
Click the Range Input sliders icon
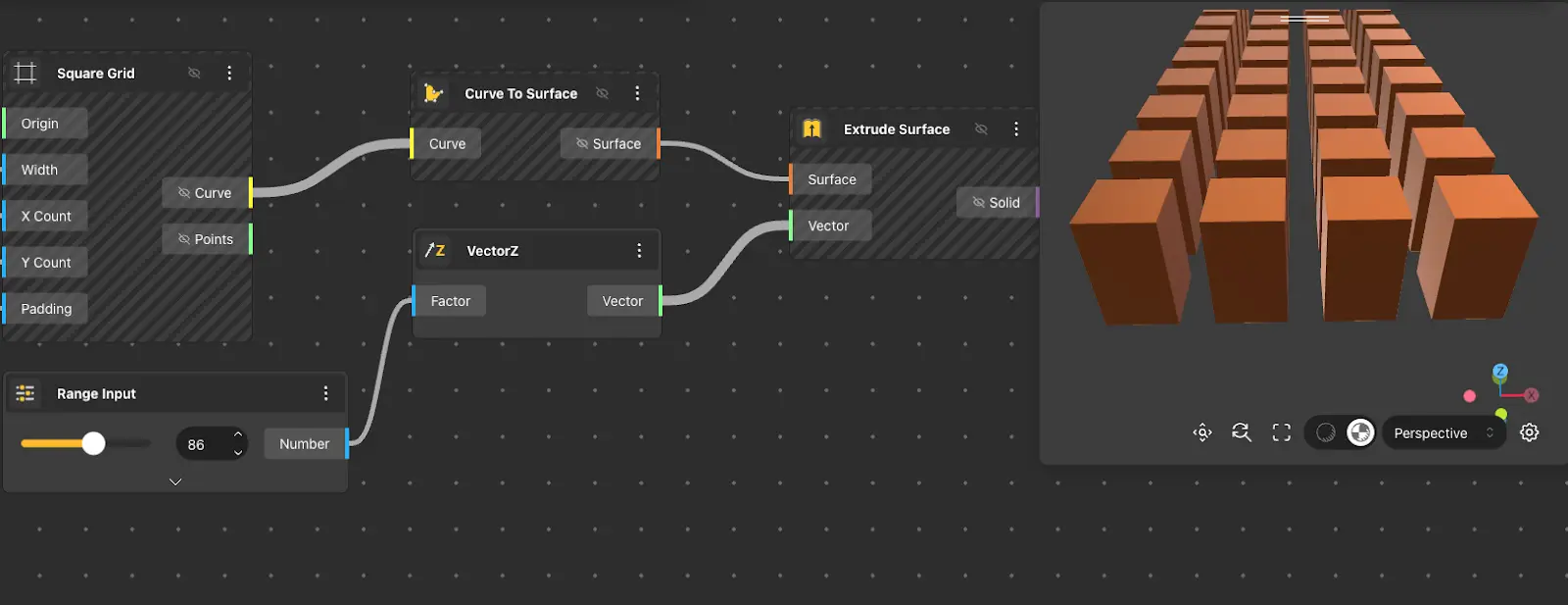[x=25, y=393]
